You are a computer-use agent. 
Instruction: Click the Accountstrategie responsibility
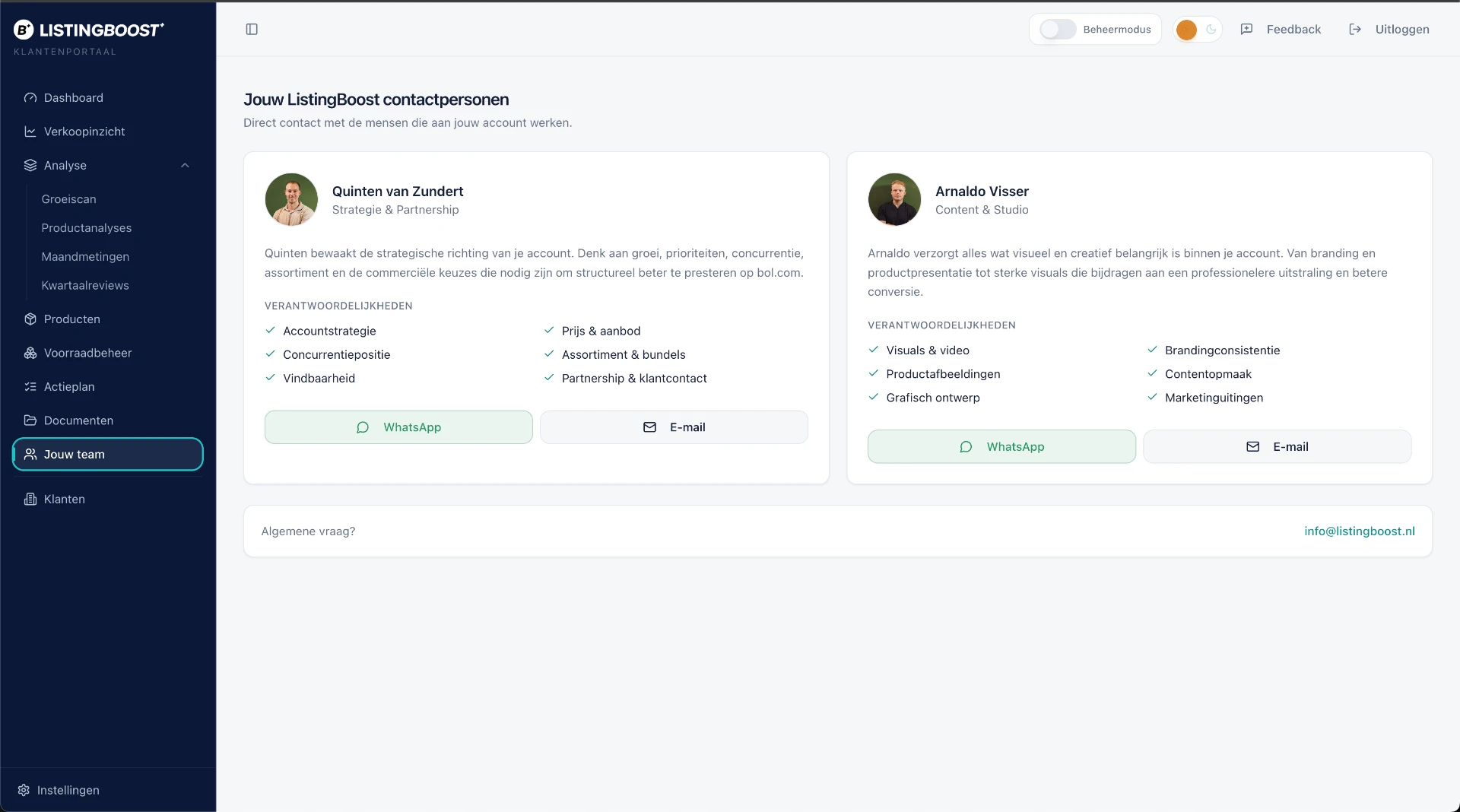click(x=329, y=331)
